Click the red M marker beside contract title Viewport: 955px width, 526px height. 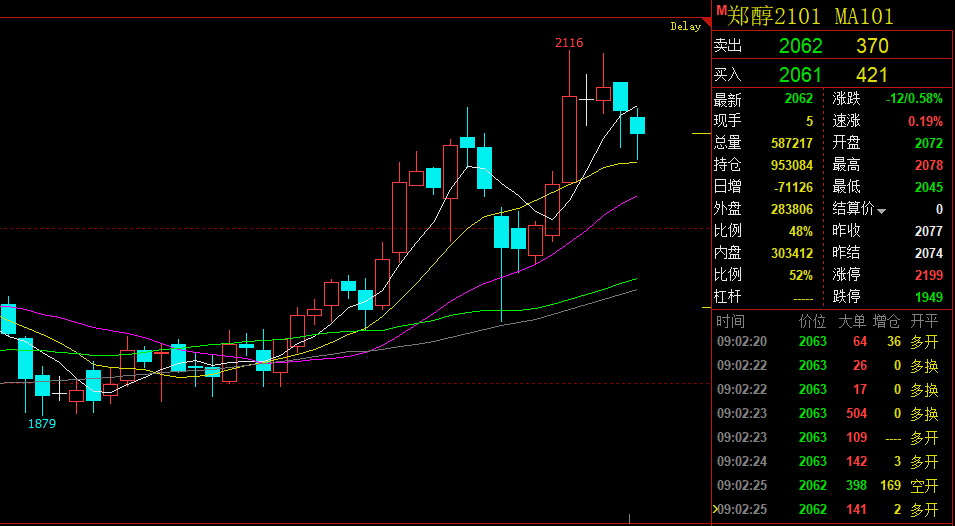click(x=721, y=10)
